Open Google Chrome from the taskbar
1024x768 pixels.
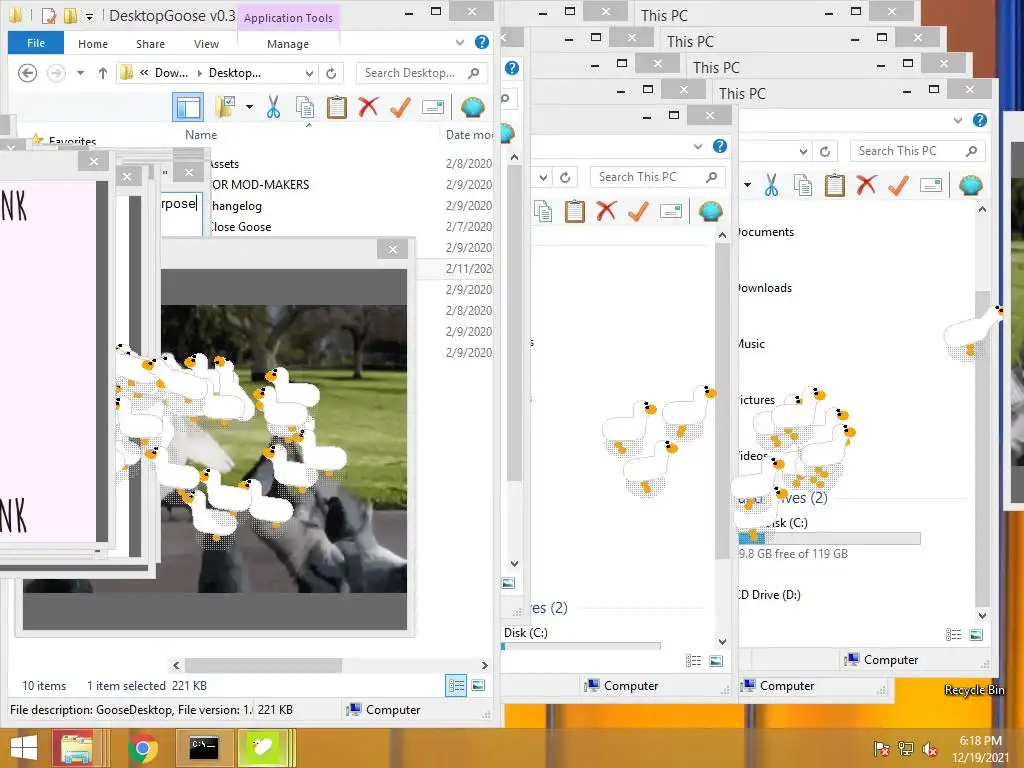coord(142,748)
